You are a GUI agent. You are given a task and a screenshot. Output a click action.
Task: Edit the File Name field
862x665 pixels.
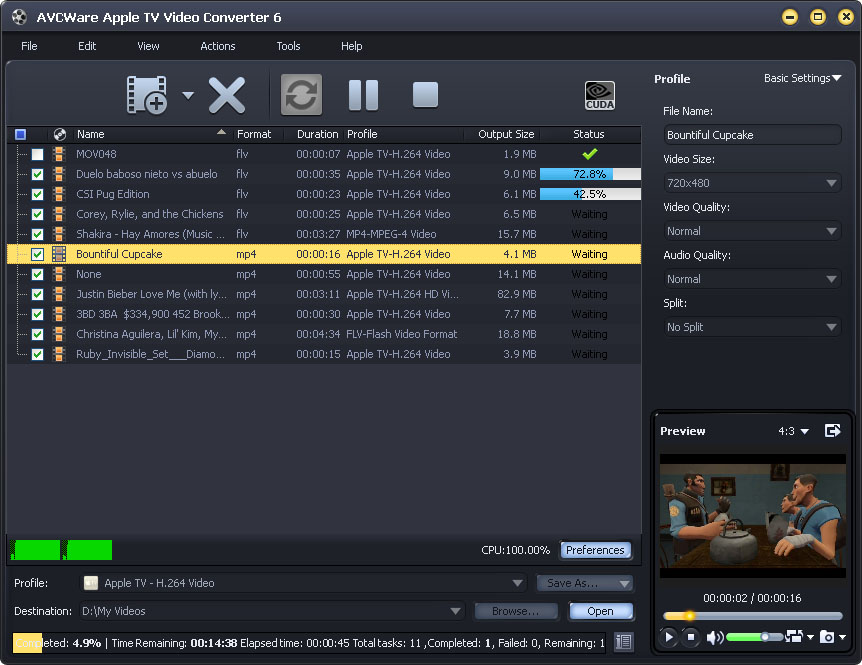752,135
